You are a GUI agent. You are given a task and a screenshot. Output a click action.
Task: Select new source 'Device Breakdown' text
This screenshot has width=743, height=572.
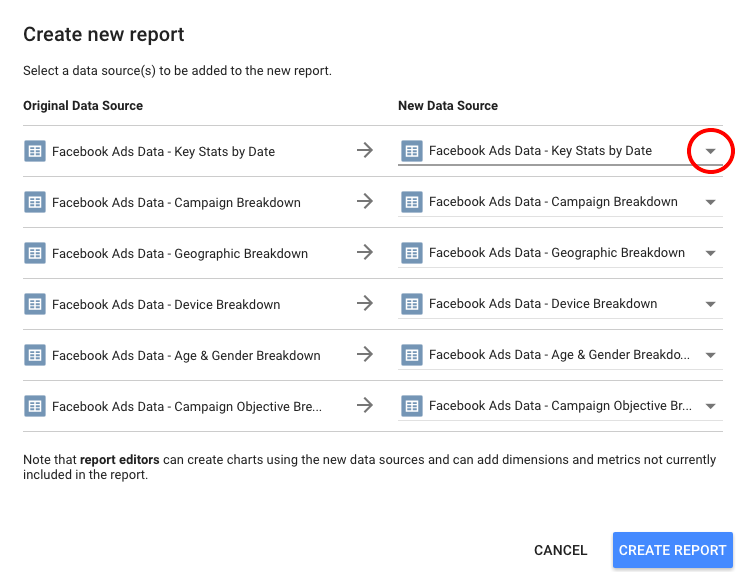tap(543, 304)
